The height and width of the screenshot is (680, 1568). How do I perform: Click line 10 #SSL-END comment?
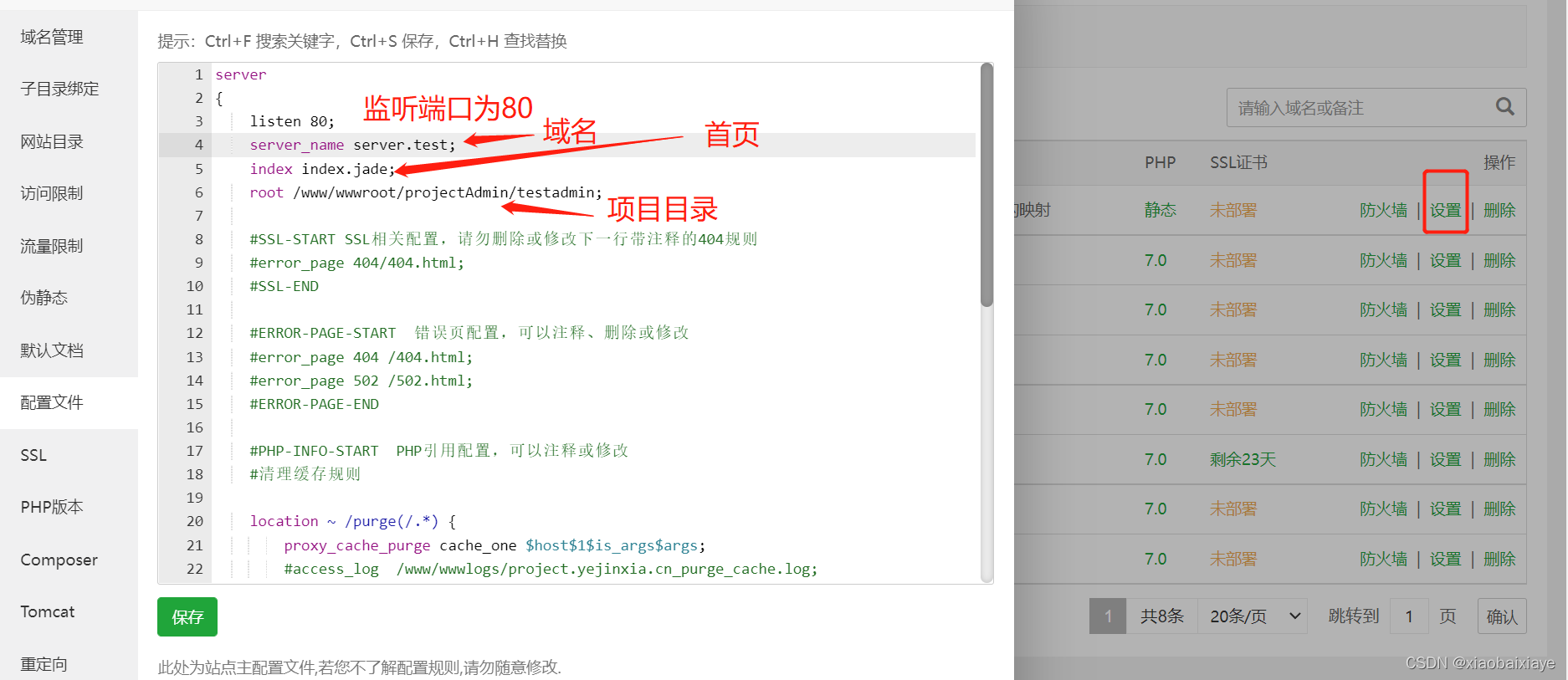(x=284, y=286)
